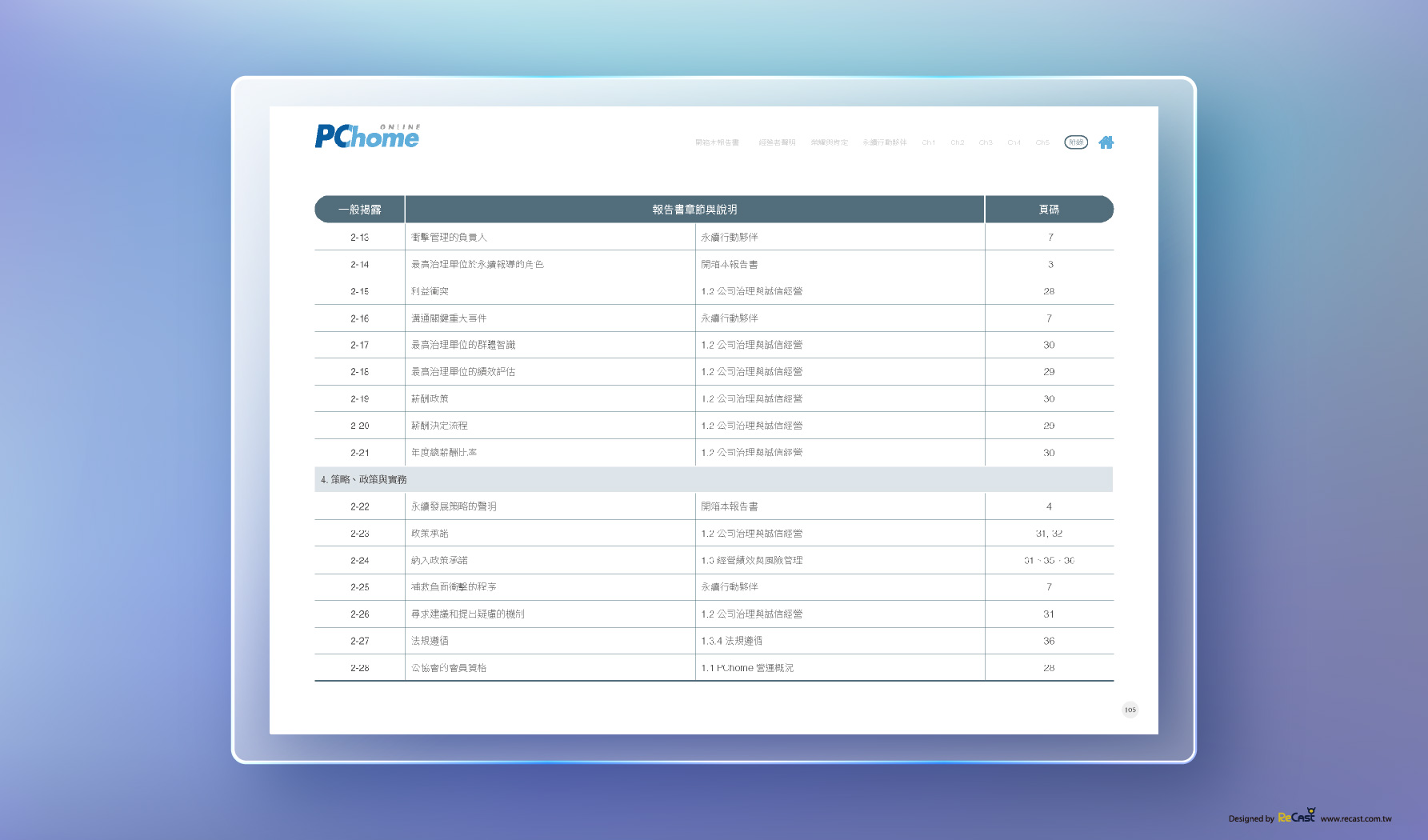The image size is (1428, 840).
Task: Click 永續行動夥伴 in row 2-16
Action: [x=730, y=318]
